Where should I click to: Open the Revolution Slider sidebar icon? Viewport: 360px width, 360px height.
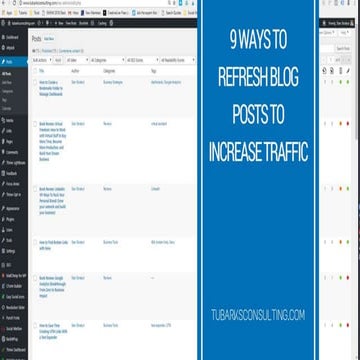point(3,307)
